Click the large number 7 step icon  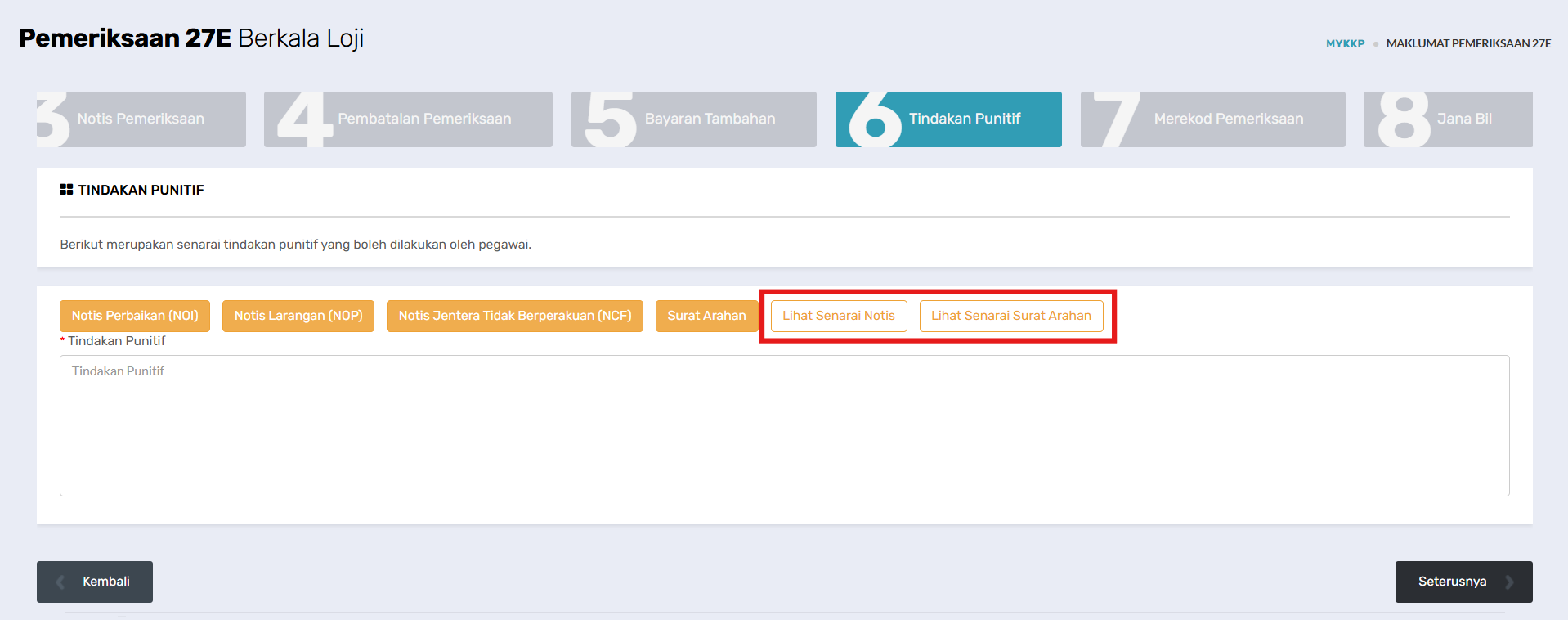point(1117,119)
